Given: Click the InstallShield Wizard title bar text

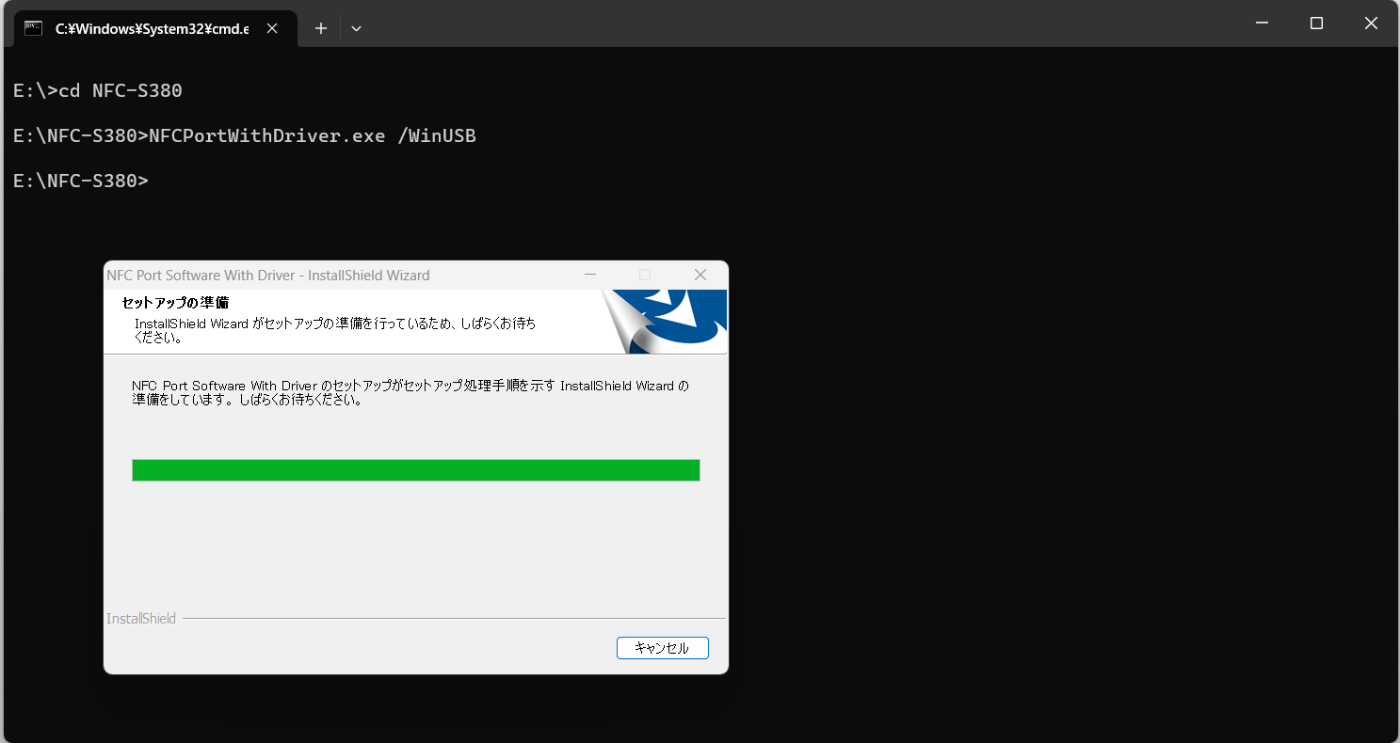Looking at the screenshot, I should [268, 275].
